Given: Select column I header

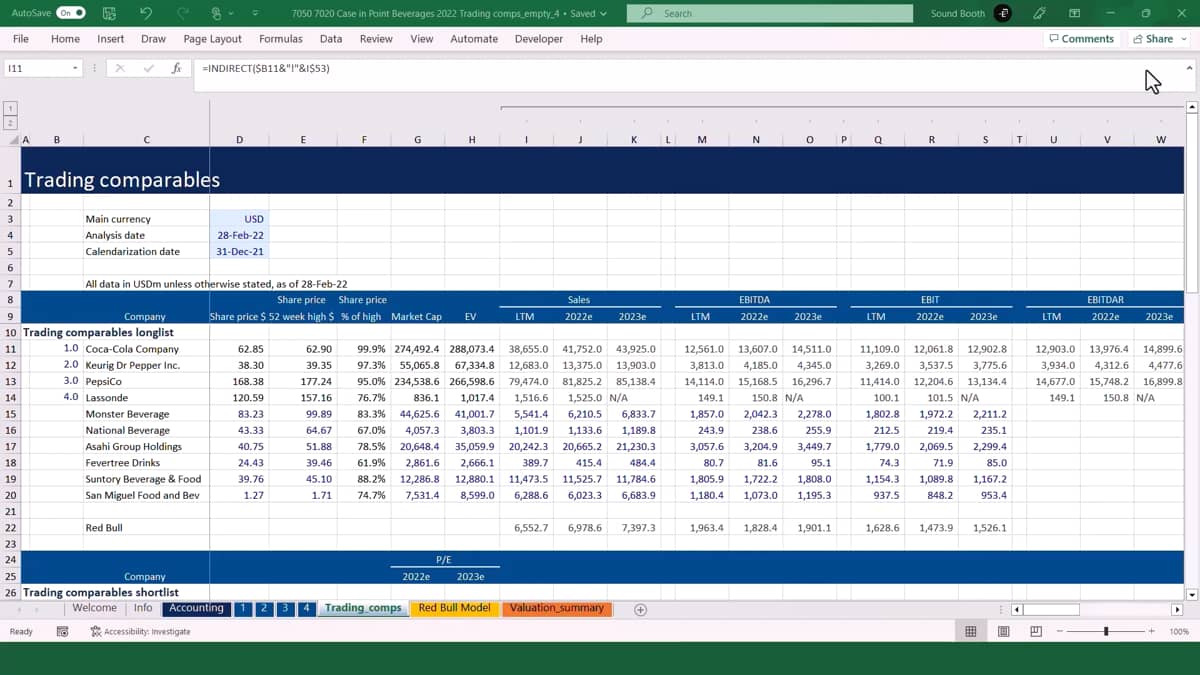Looking at the screenshot, I should tap(526, 139).
